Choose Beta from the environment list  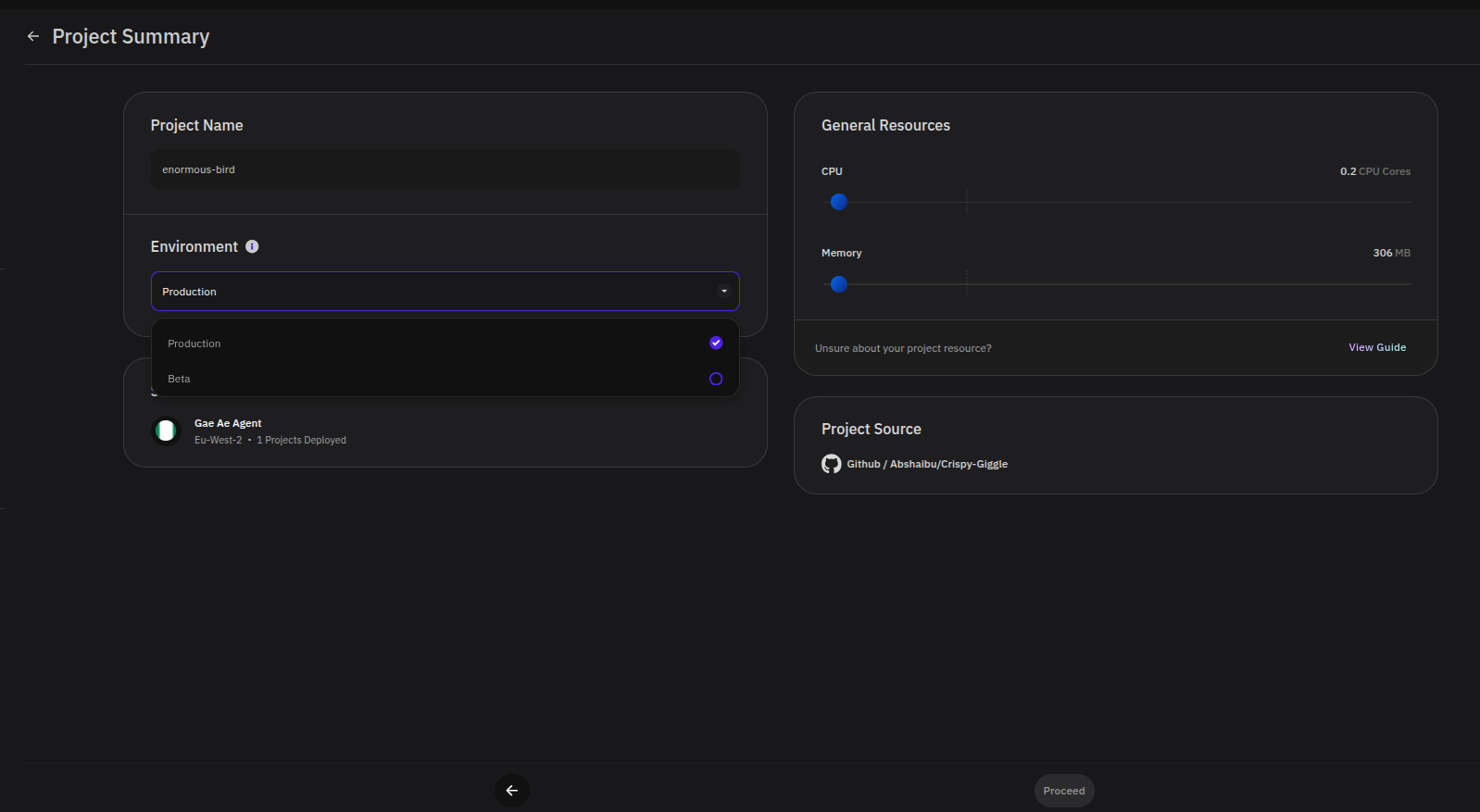click(x=445, y=379)
